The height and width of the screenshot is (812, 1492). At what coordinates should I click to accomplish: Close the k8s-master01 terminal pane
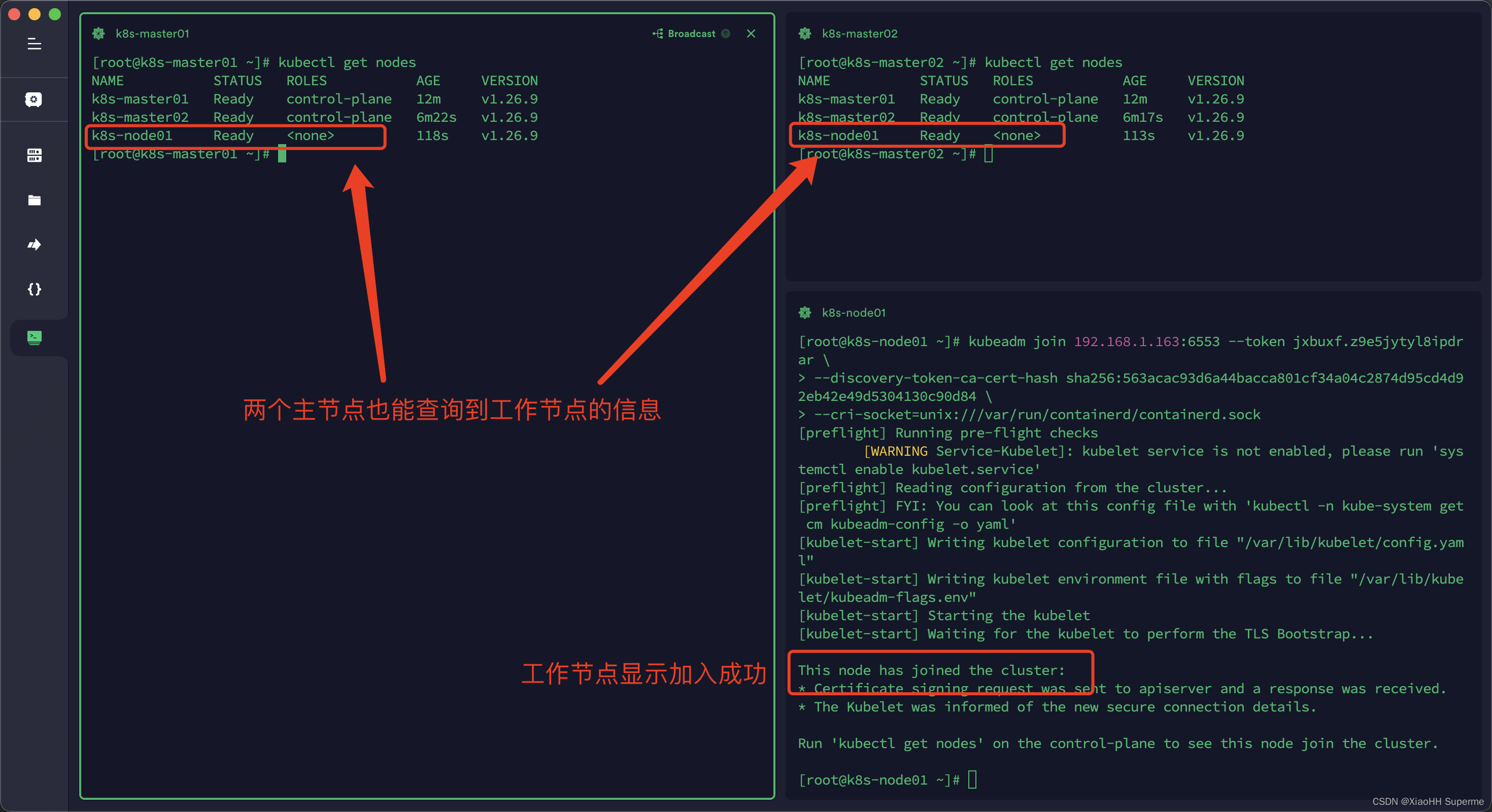pos(751,33)
